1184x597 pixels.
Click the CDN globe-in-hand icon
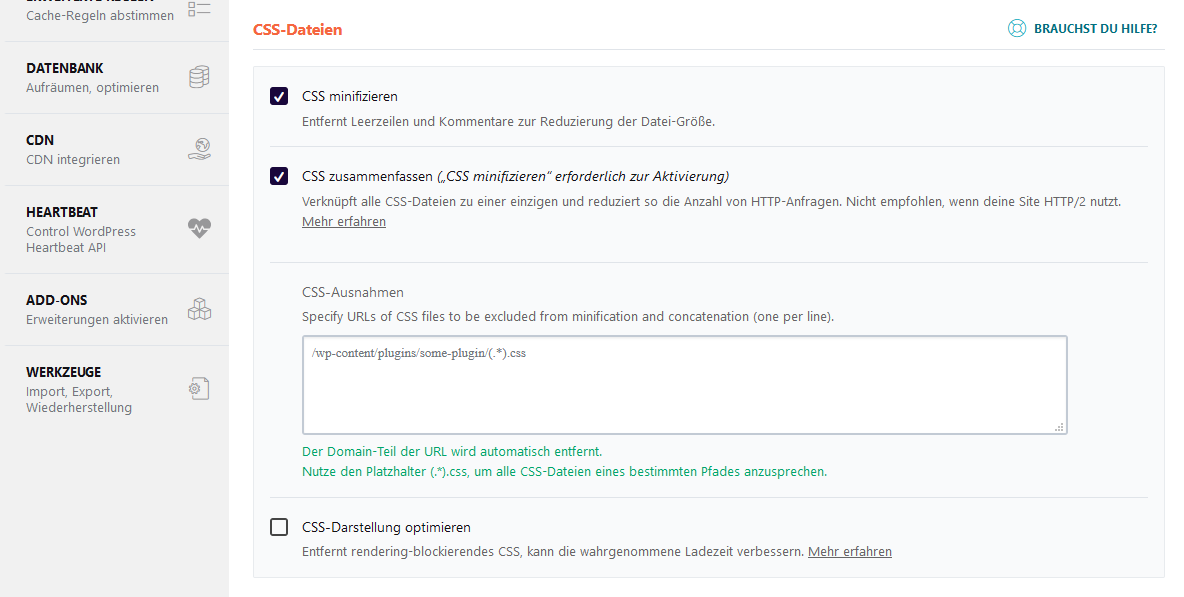click(199, 149)
